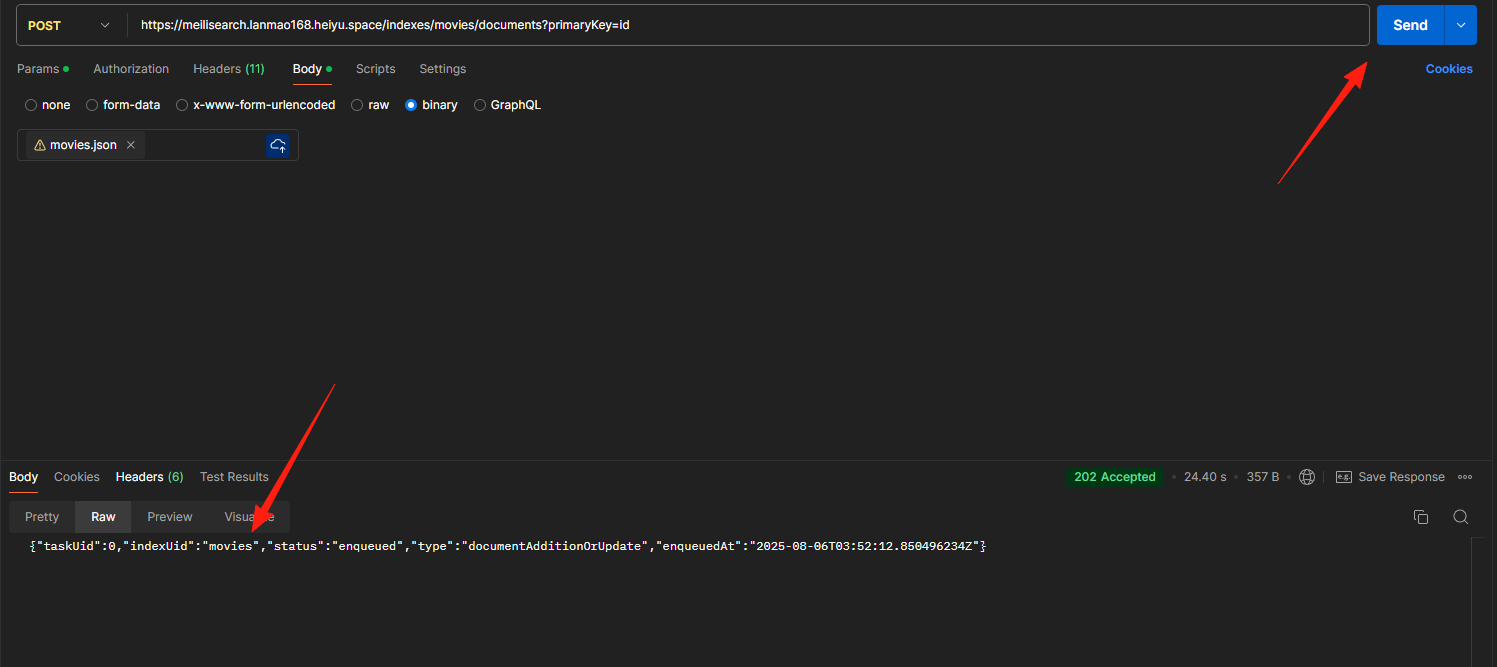Remove the movies.json file with the x
The width and height of the screenshot is (1497, 667).
[131, 145]
